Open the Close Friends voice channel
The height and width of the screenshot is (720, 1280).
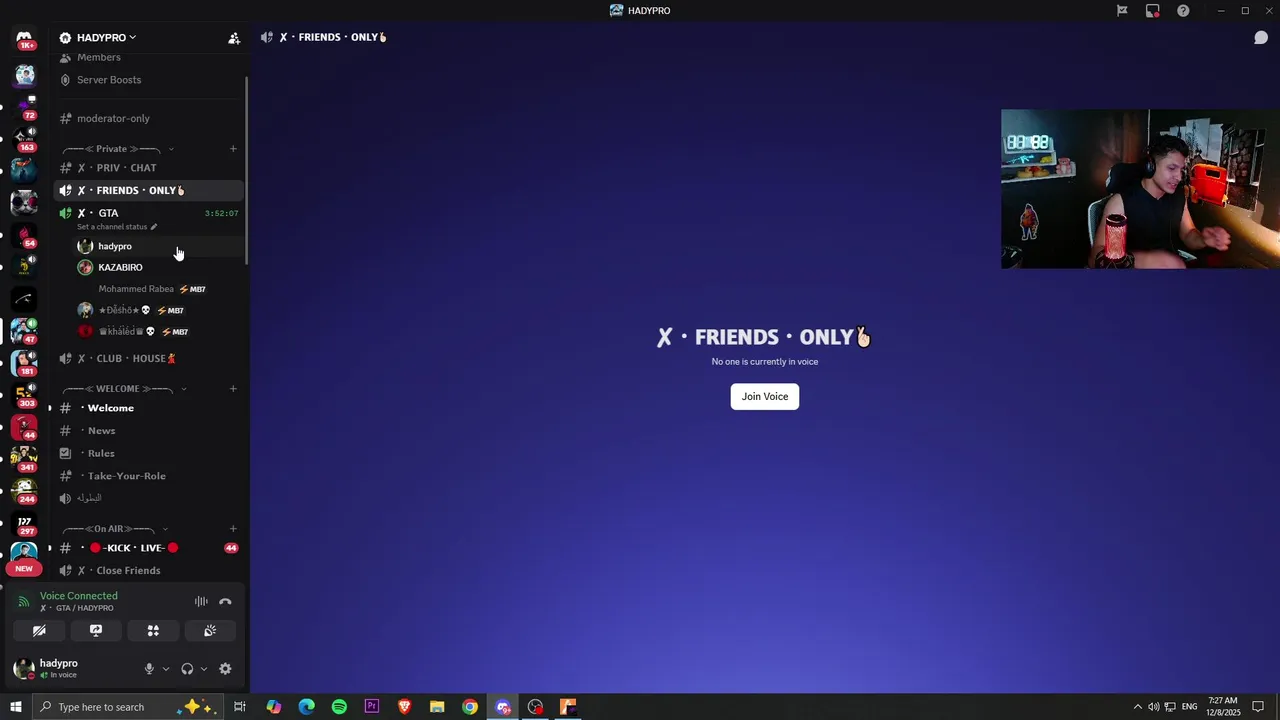click(149, 571)
